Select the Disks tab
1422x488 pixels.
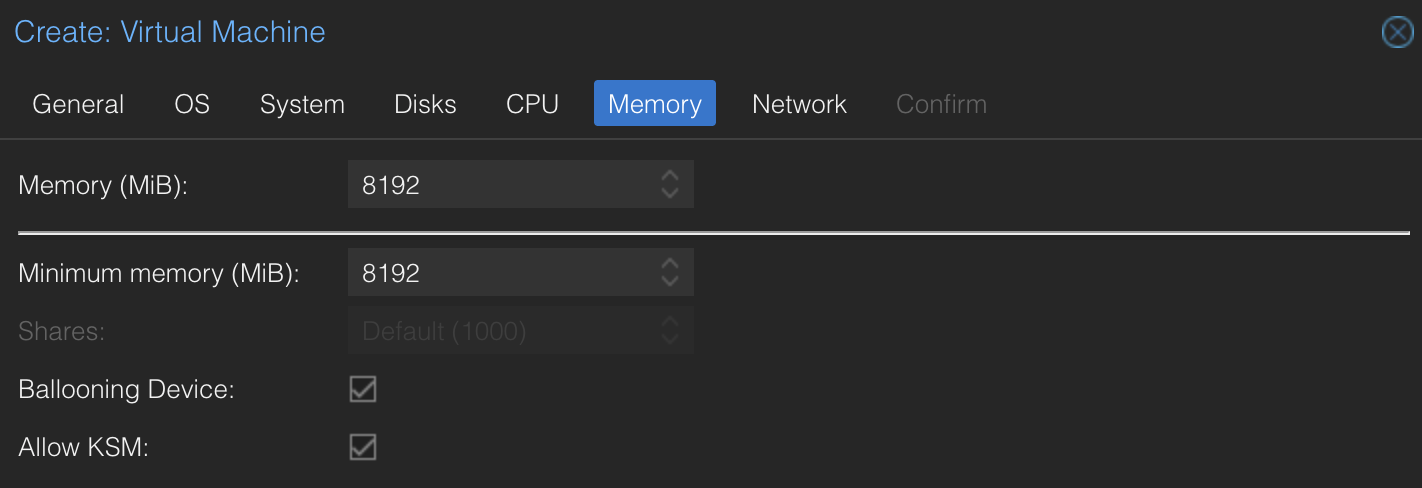(425, 104)
